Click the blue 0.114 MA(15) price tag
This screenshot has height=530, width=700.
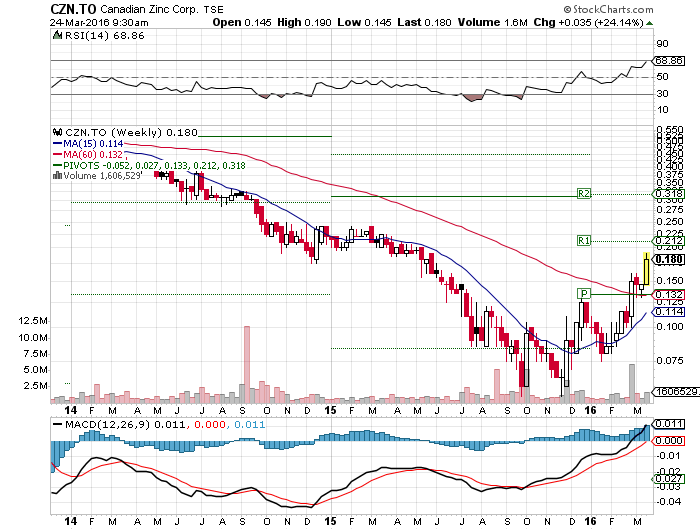[668, 311]
